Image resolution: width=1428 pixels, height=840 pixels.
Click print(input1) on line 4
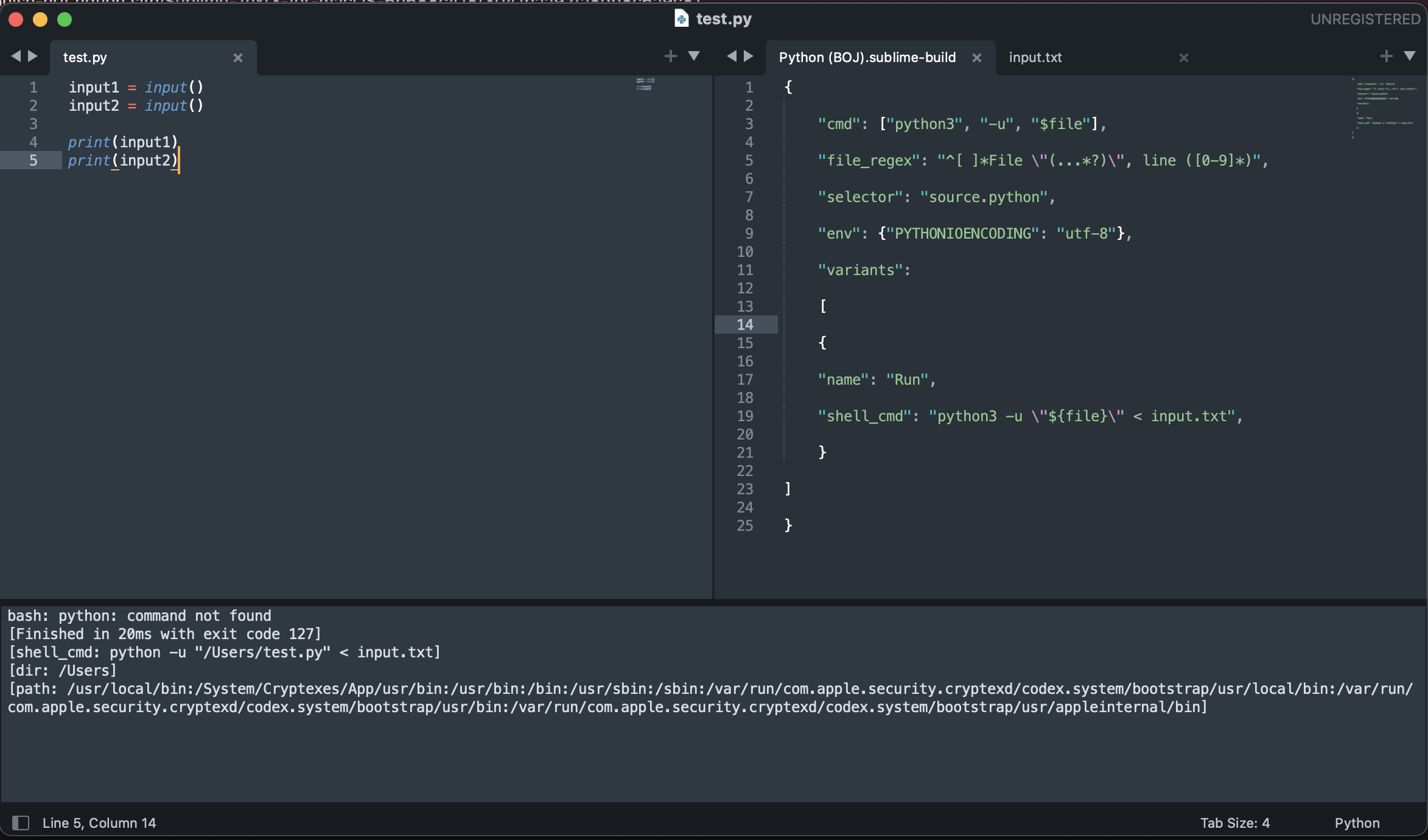point(123,142)
